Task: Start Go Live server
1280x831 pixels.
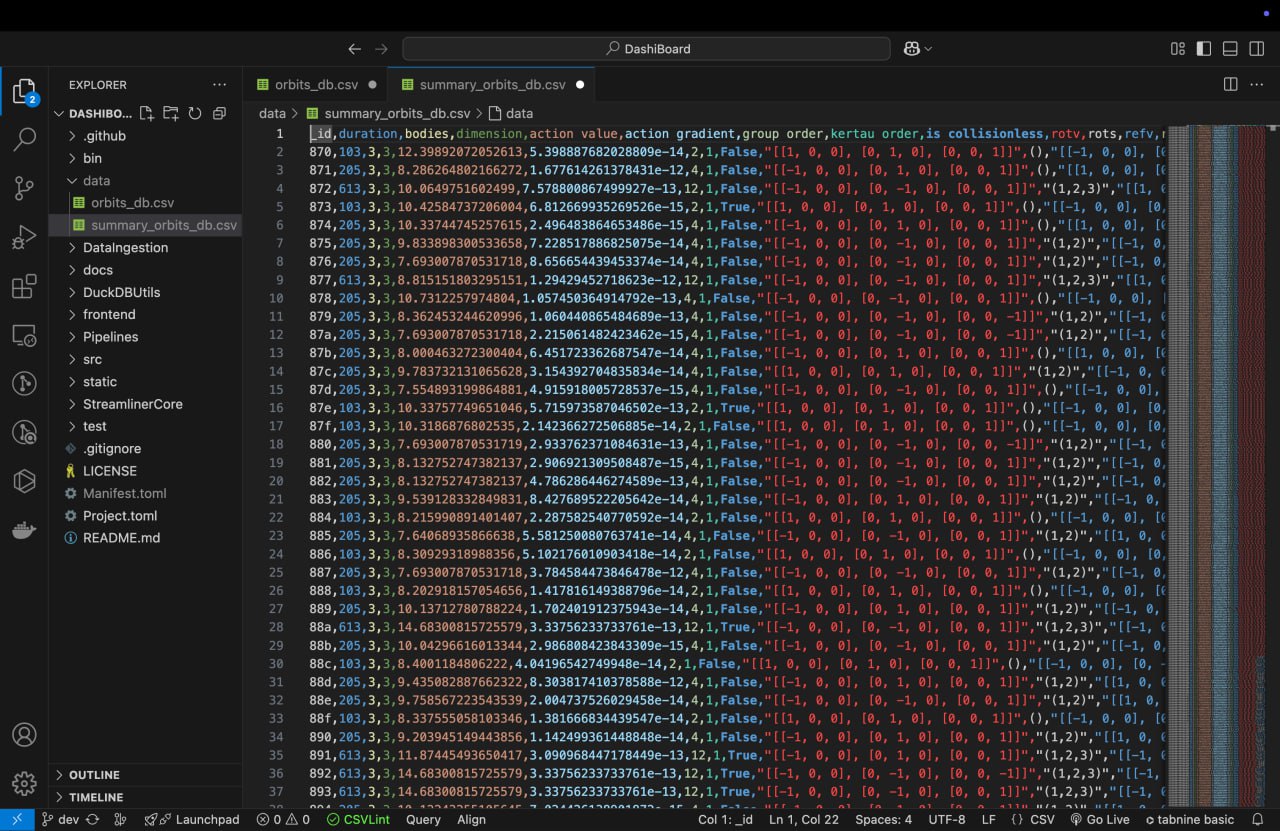Action: 1099,819
